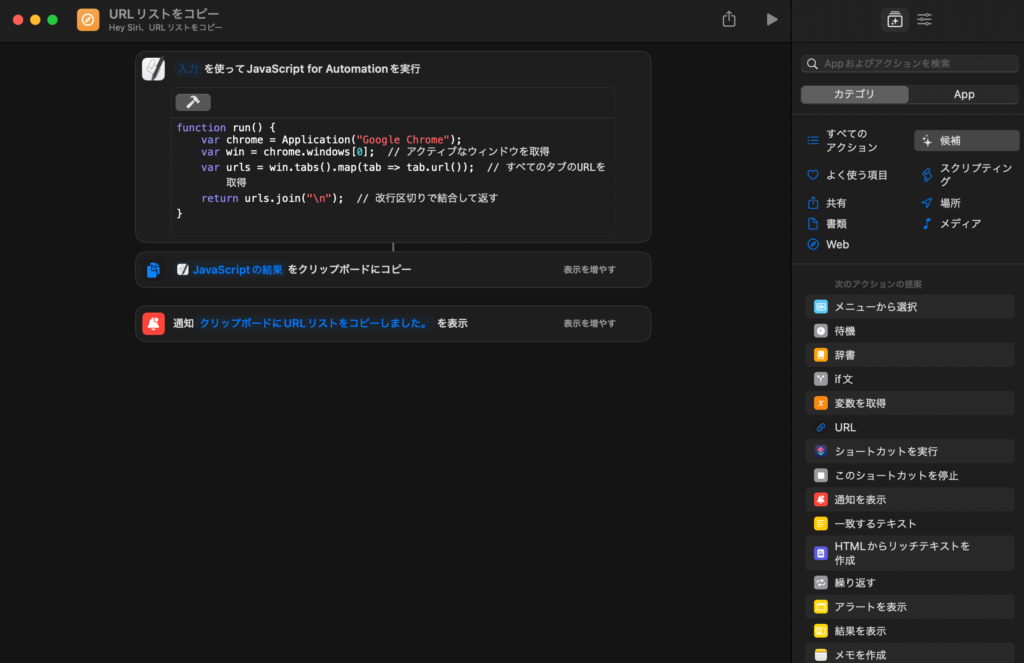Click the search field for apps and actions
The image size is (1024, 663).
click(x=910, y=63)
